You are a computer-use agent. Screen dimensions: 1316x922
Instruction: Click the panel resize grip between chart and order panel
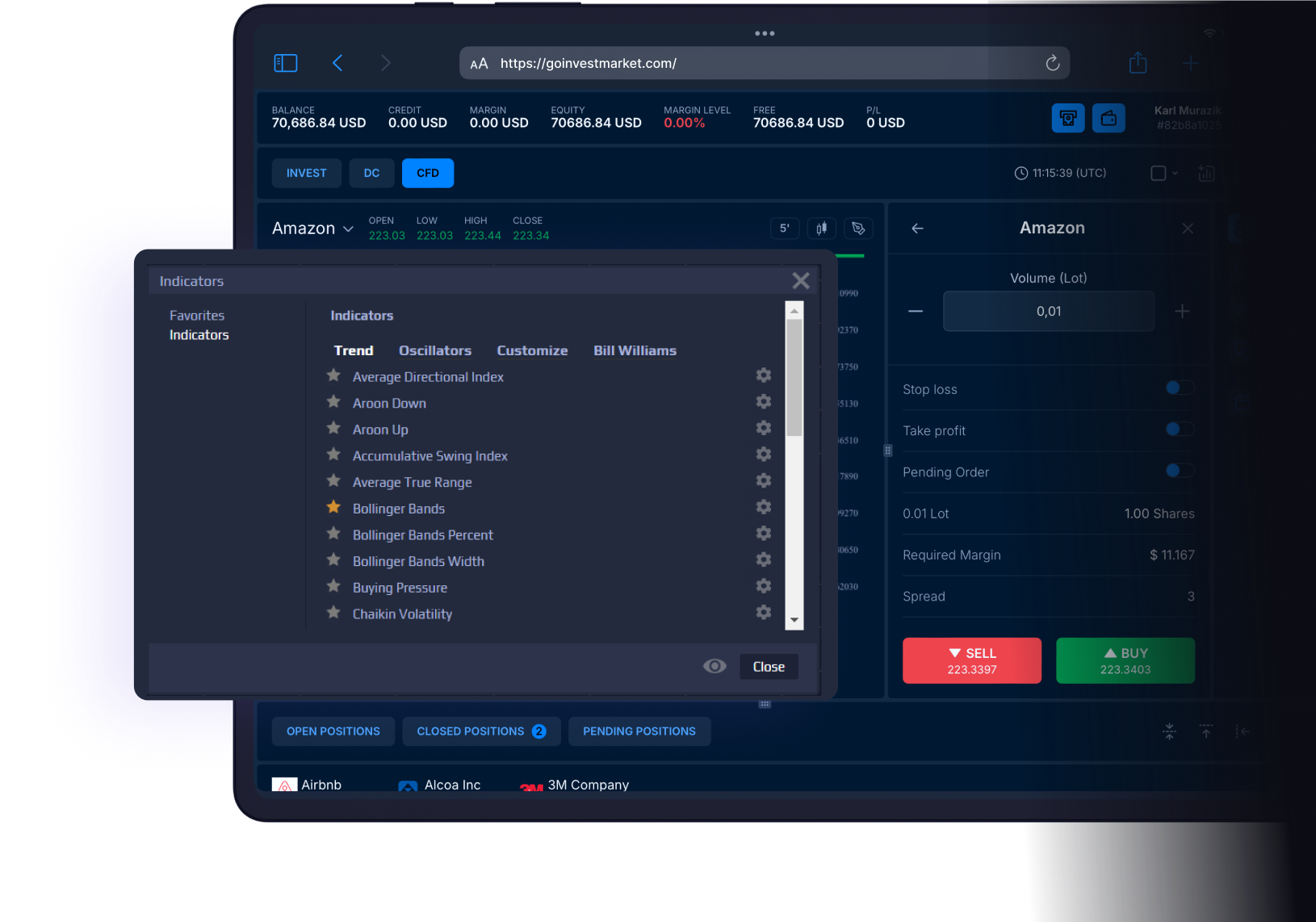pos(887,451)
